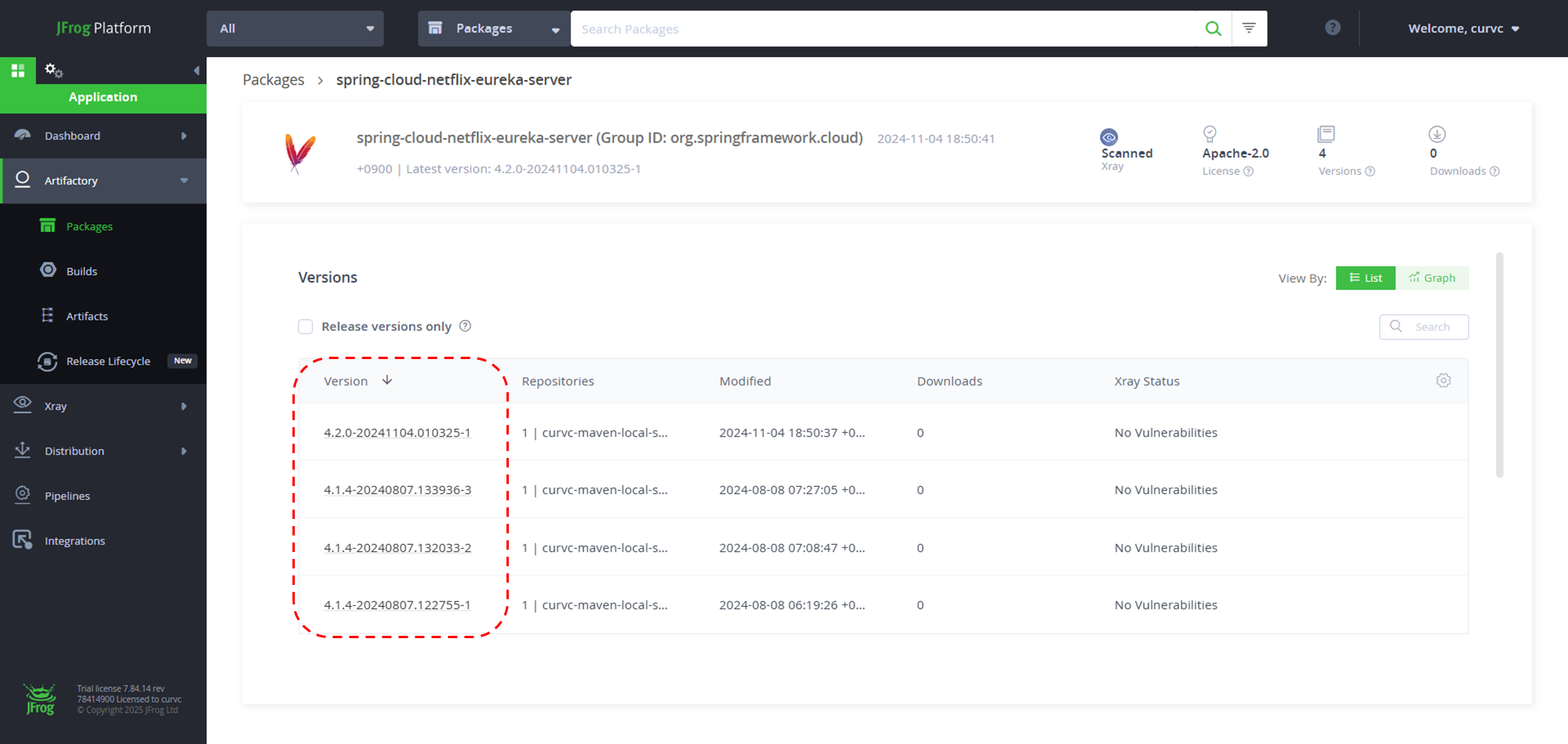
Task: Open the Packages search type dropdown
Action: [494, 28]
